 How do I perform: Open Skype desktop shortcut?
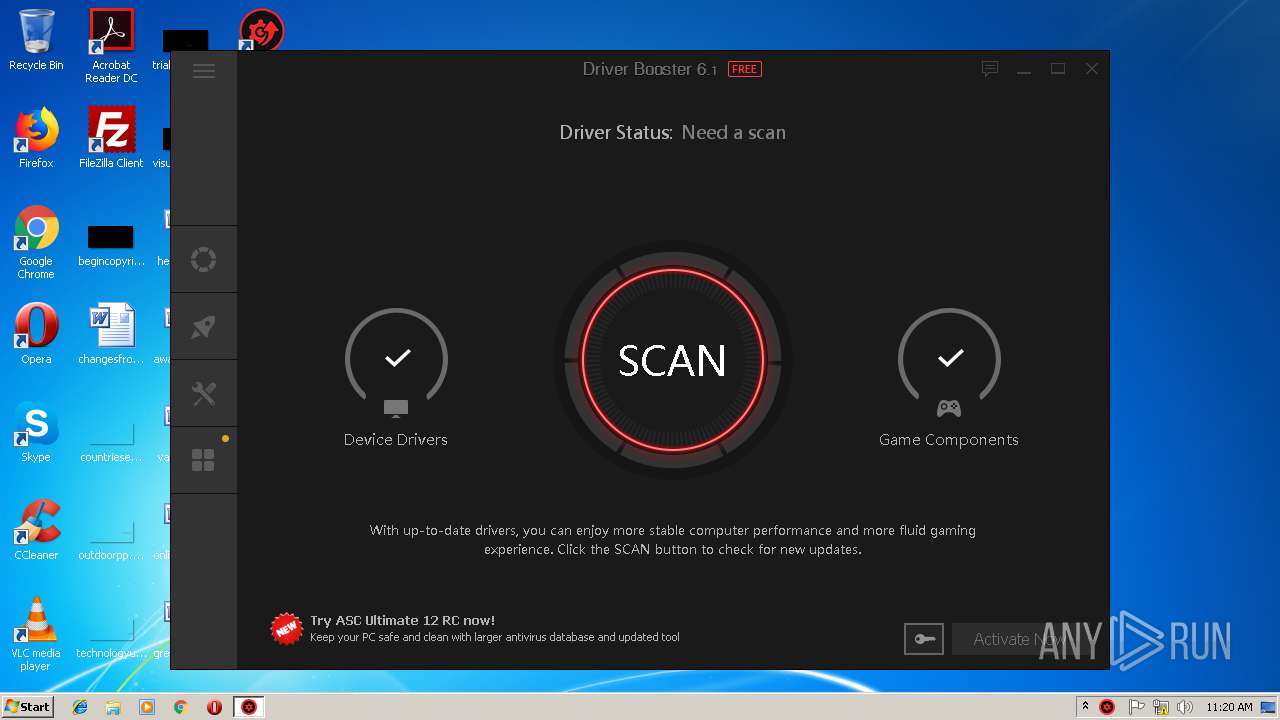click(36, 432)
